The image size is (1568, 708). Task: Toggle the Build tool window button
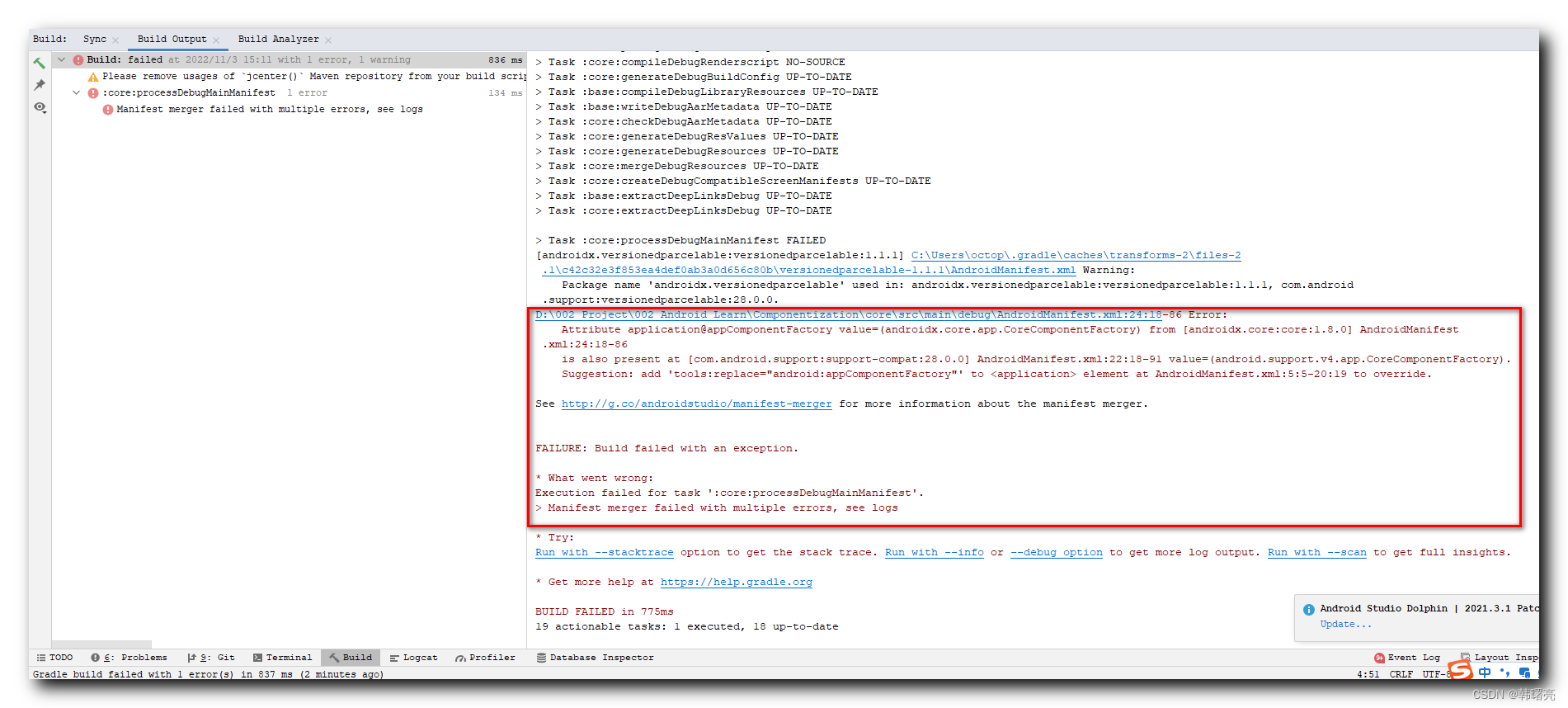tap(351, 658)
